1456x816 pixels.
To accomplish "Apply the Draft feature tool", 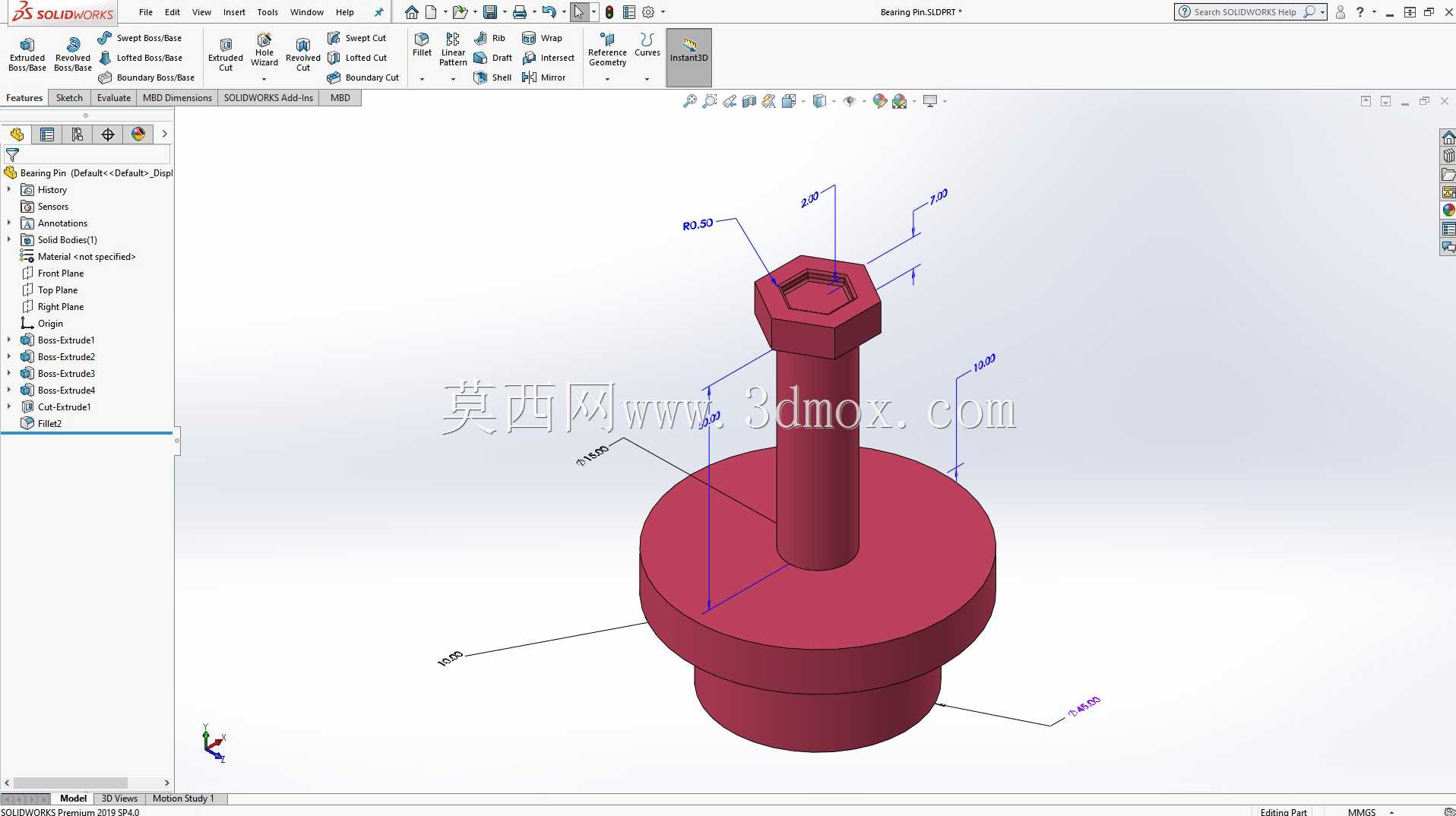I will point(492,58).
